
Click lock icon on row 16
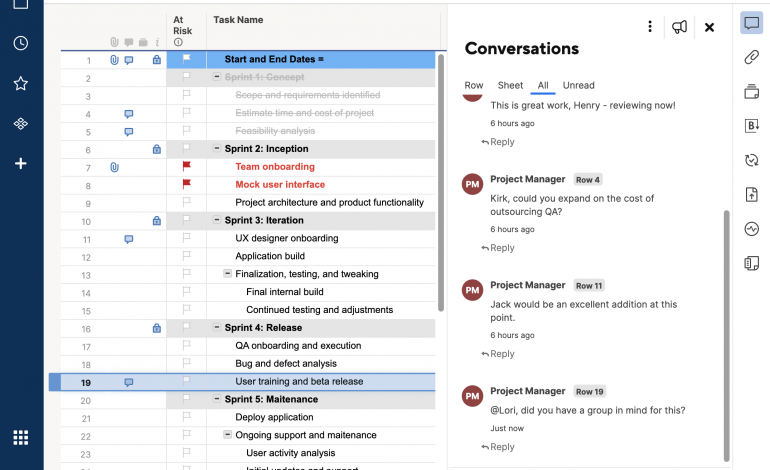coord(157,328)
